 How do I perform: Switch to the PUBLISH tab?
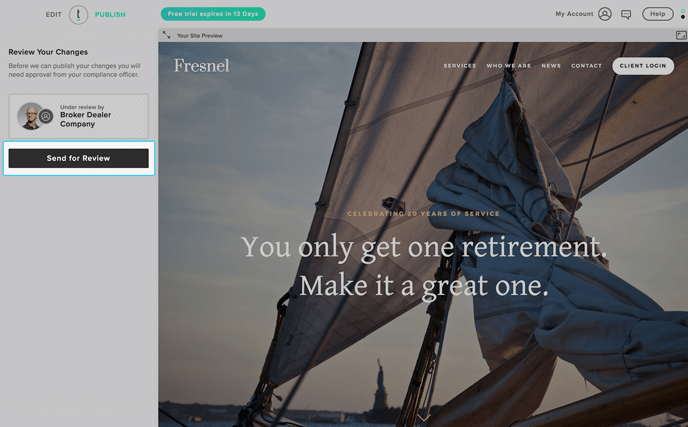tap(110, 14)
